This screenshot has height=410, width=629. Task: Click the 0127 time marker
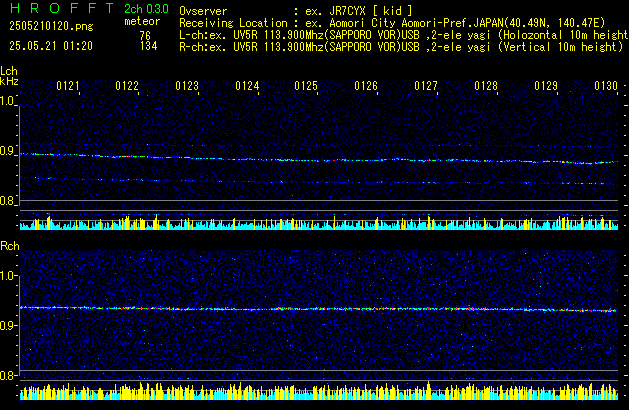[426, 86]
